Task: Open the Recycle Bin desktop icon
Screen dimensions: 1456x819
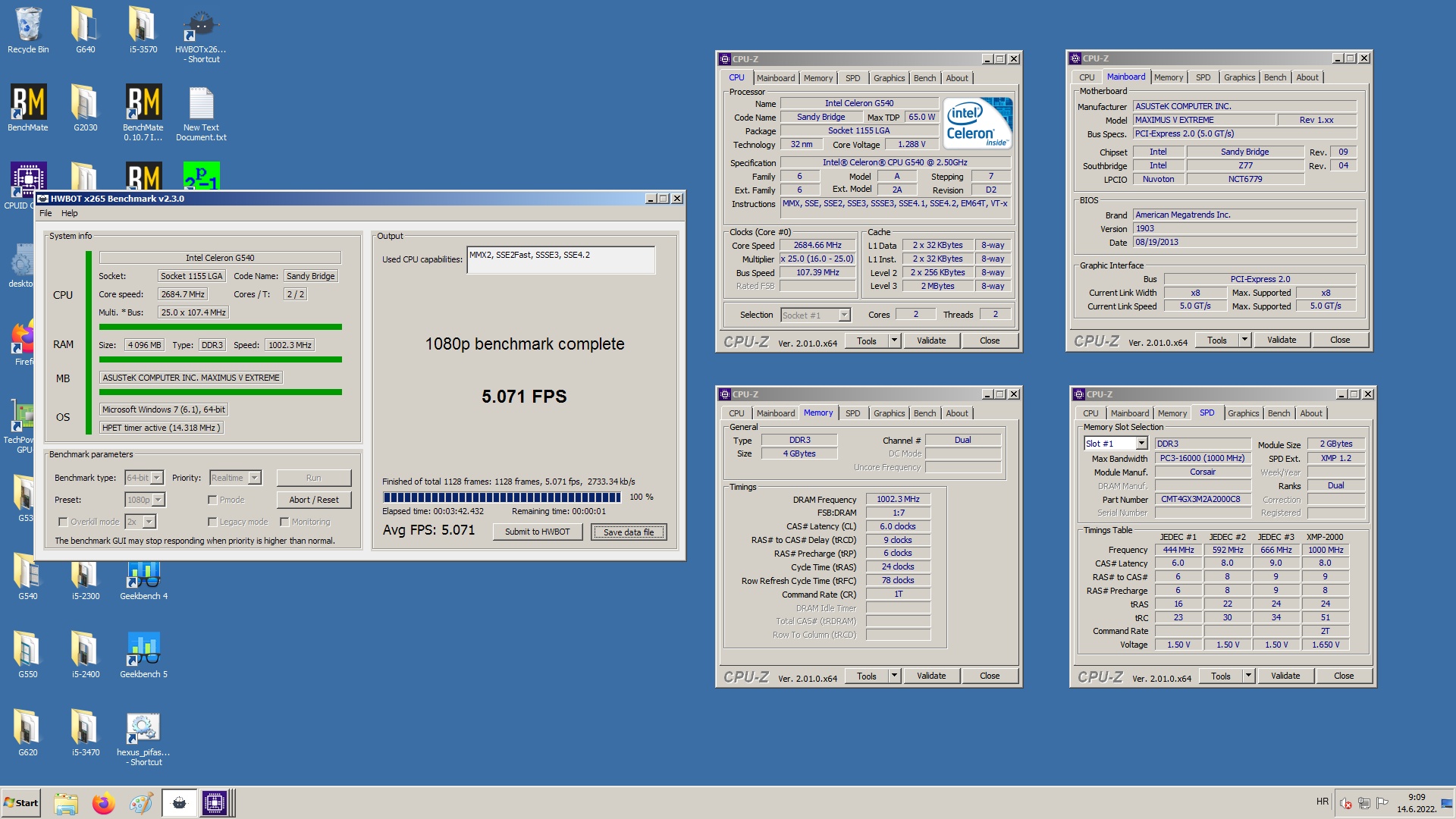Action: pyautogui.click(x=28, y=30)
